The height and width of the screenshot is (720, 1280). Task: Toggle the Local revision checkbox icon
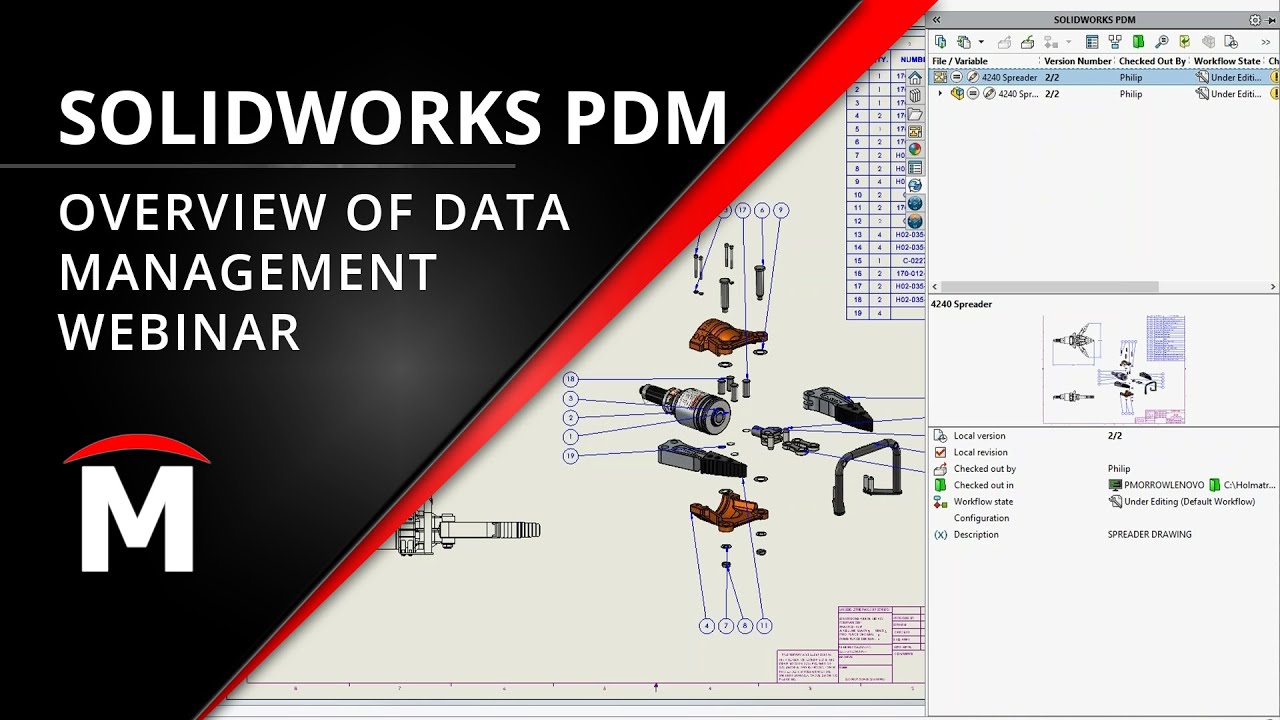tap(940, 452)
